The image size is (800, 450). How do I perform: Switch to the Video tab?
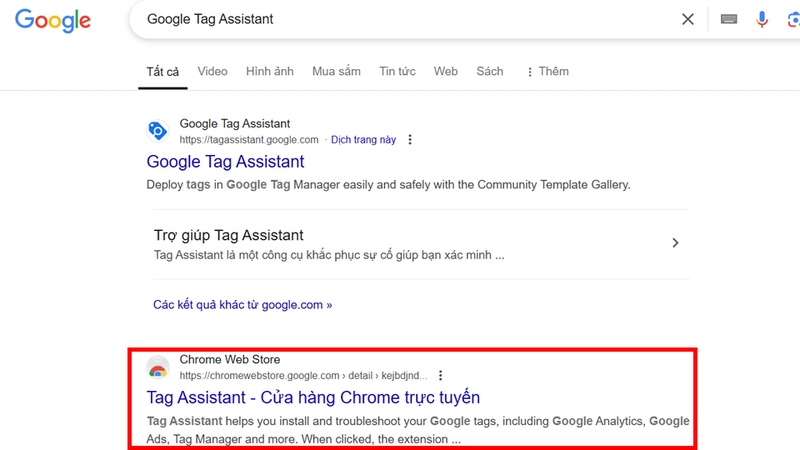[x=212, y=71]
